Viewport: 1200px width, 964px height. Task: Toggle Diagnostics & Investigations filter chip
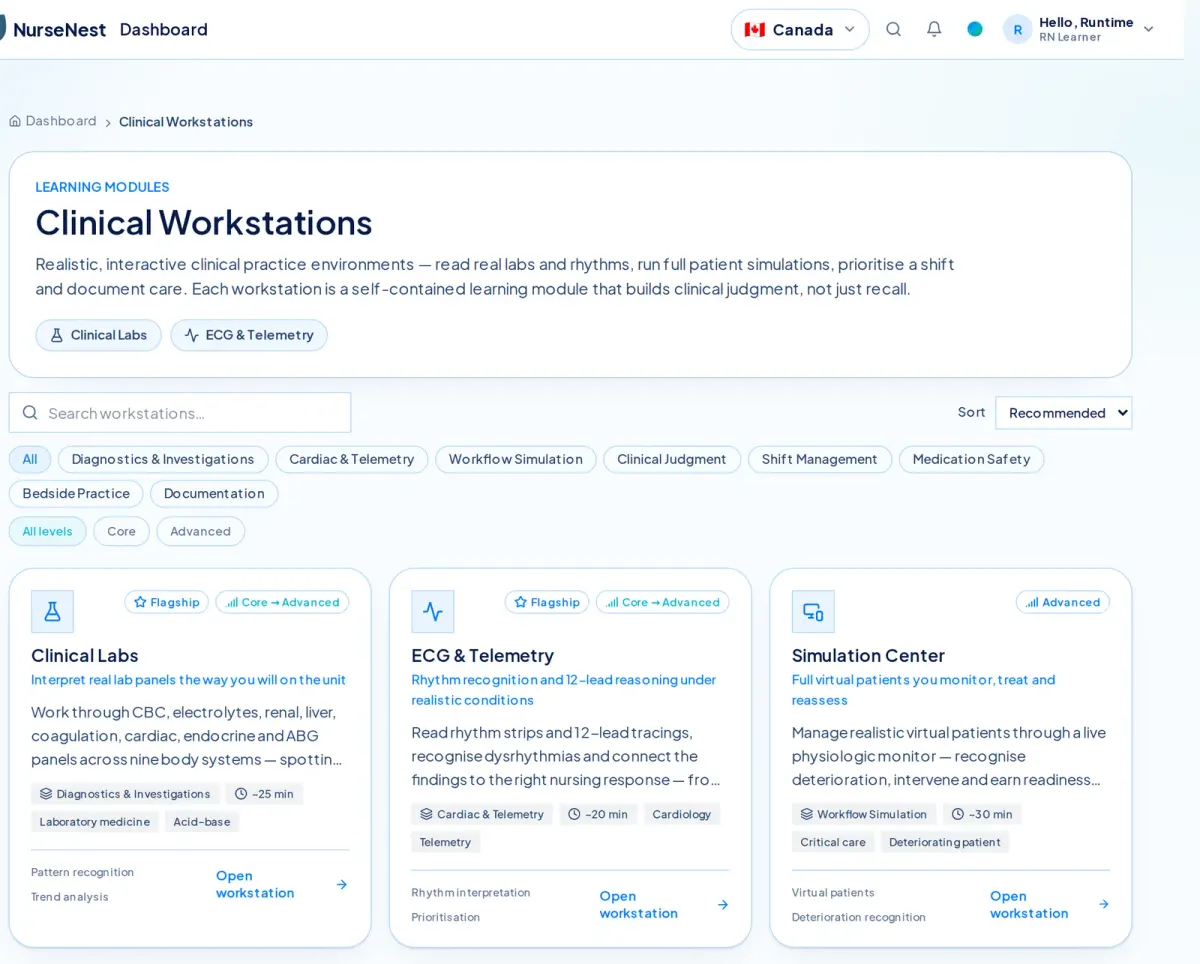click(163, 459)
